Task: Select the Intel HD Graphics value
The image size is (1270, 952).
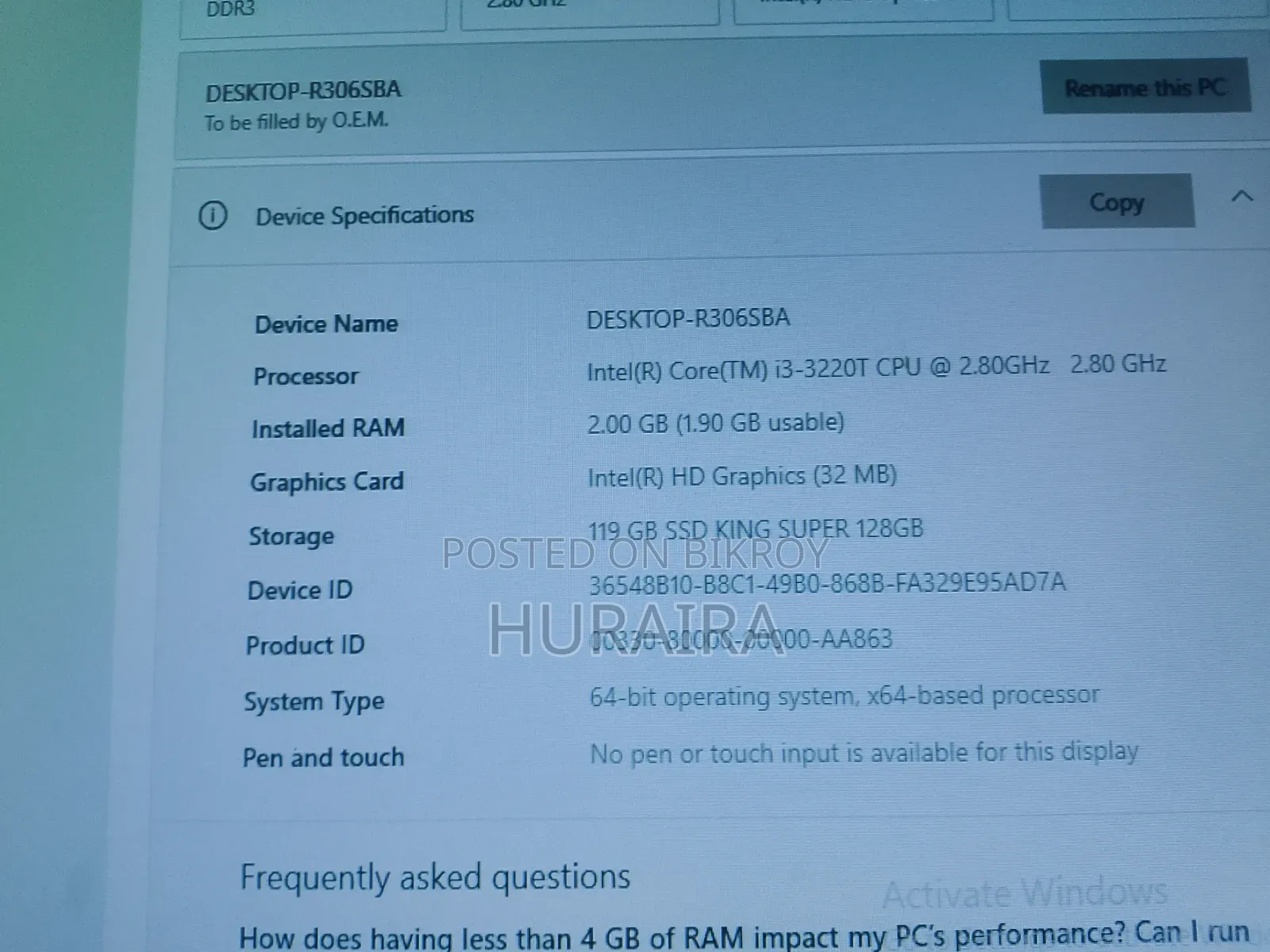Action: point(742,476)
